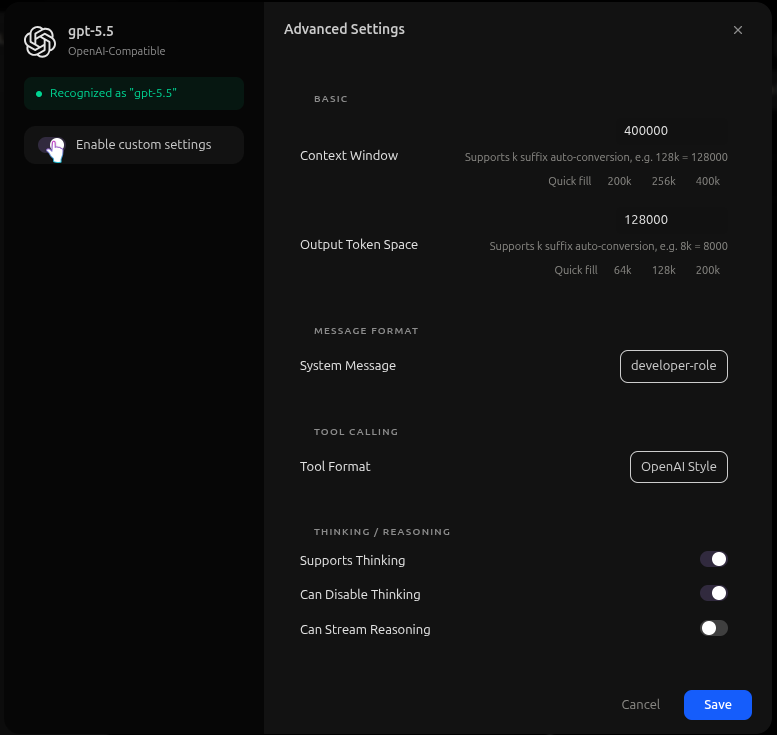Toggle the Can Disable Thinking switch
This screenshot has width=777, height=735.
click(x=713, y=593)
